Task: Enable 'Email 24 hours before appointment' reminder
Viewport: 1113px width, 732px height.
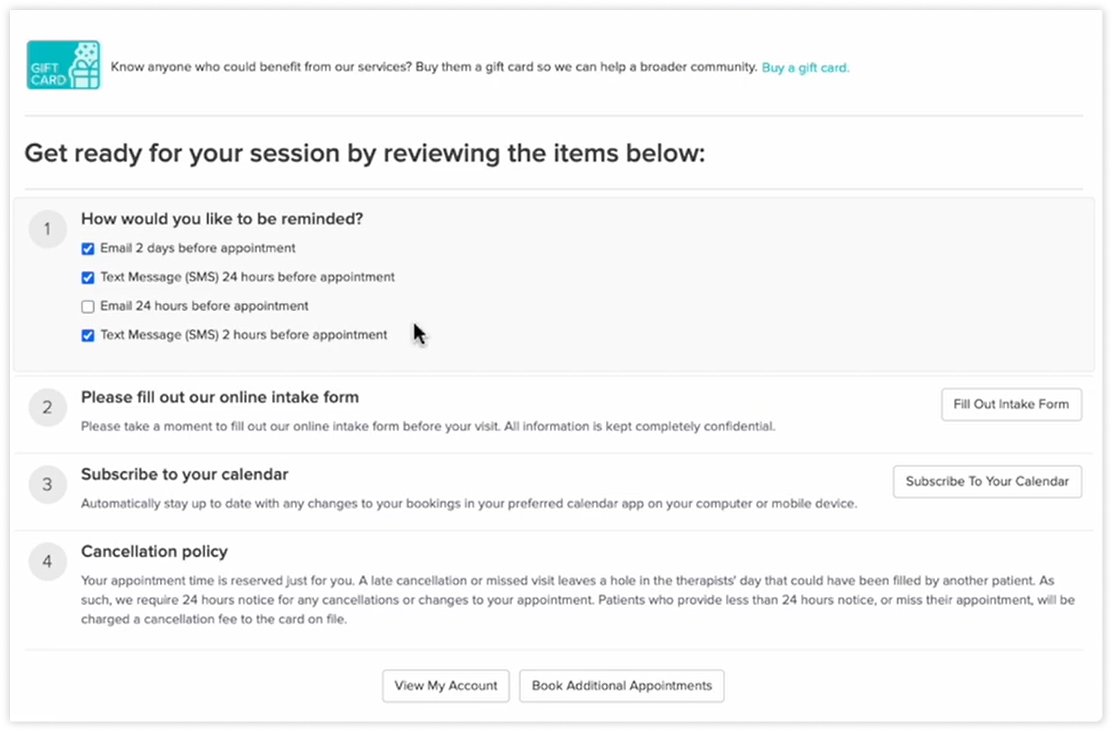Action: (x=88, y=306)
